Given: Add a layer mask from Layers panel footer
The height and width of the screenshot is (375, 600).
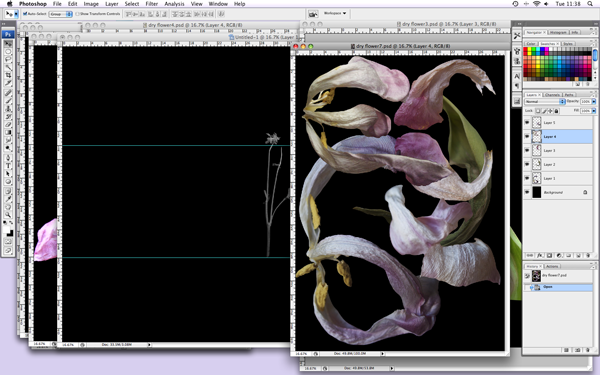Looking at the screenshot, I should 549,255.
